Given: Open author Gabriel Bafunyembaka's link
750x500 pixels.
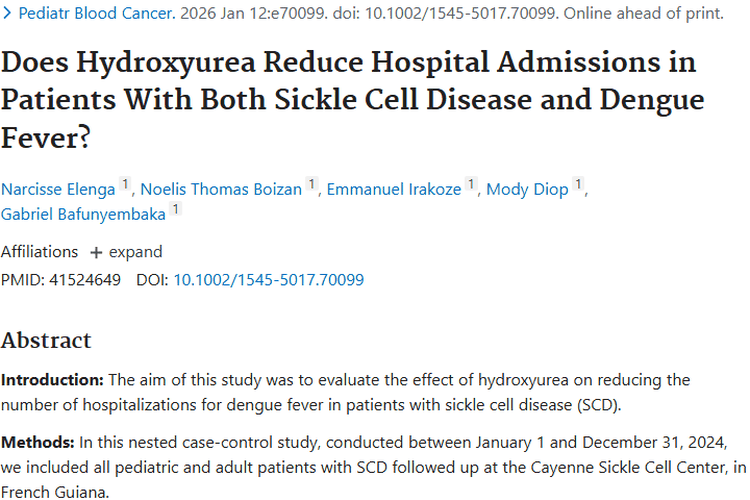Looking at the screenshot, I should coord(82,215).
